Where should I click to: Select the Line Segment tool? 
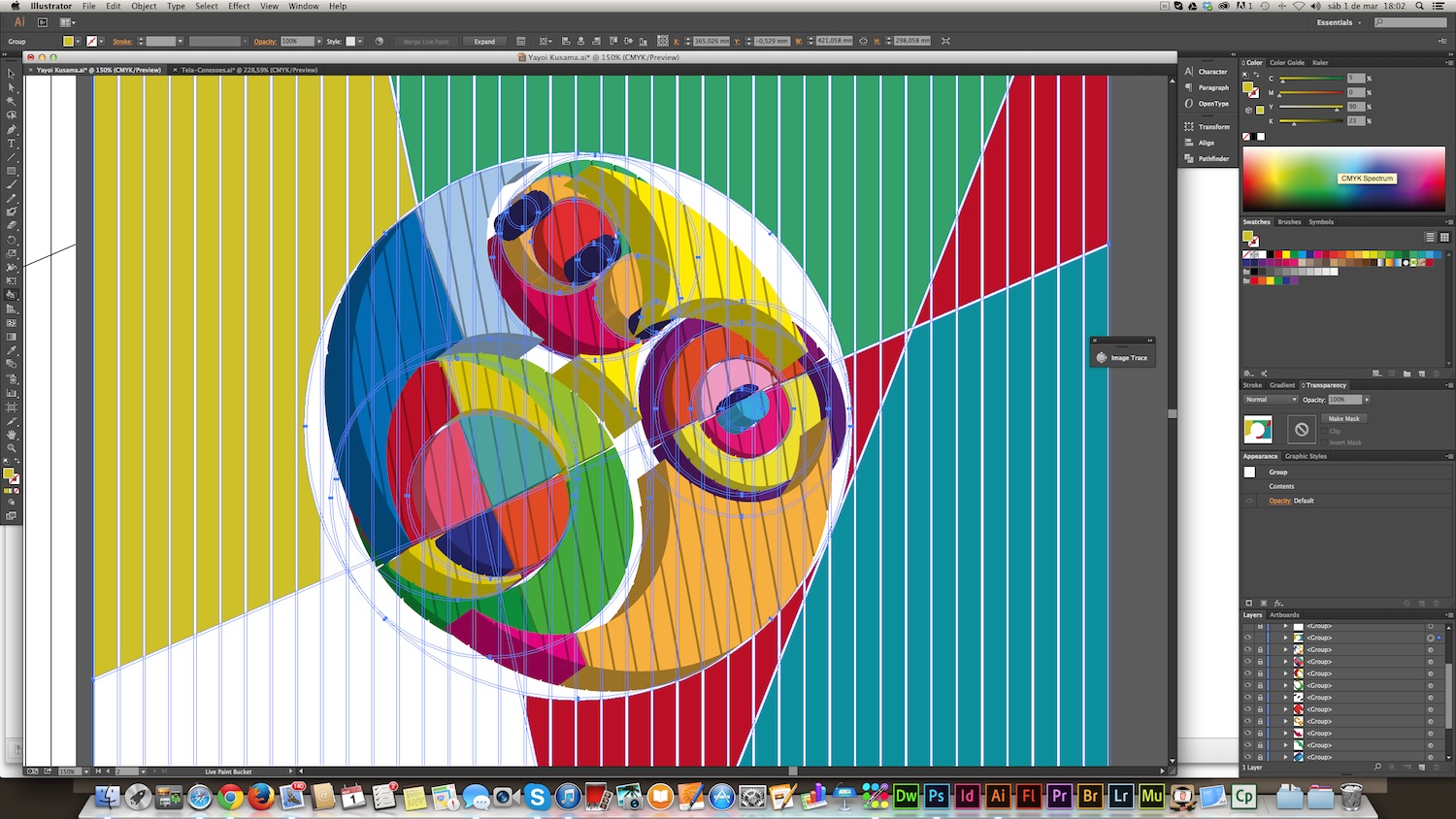pos(12,156)
